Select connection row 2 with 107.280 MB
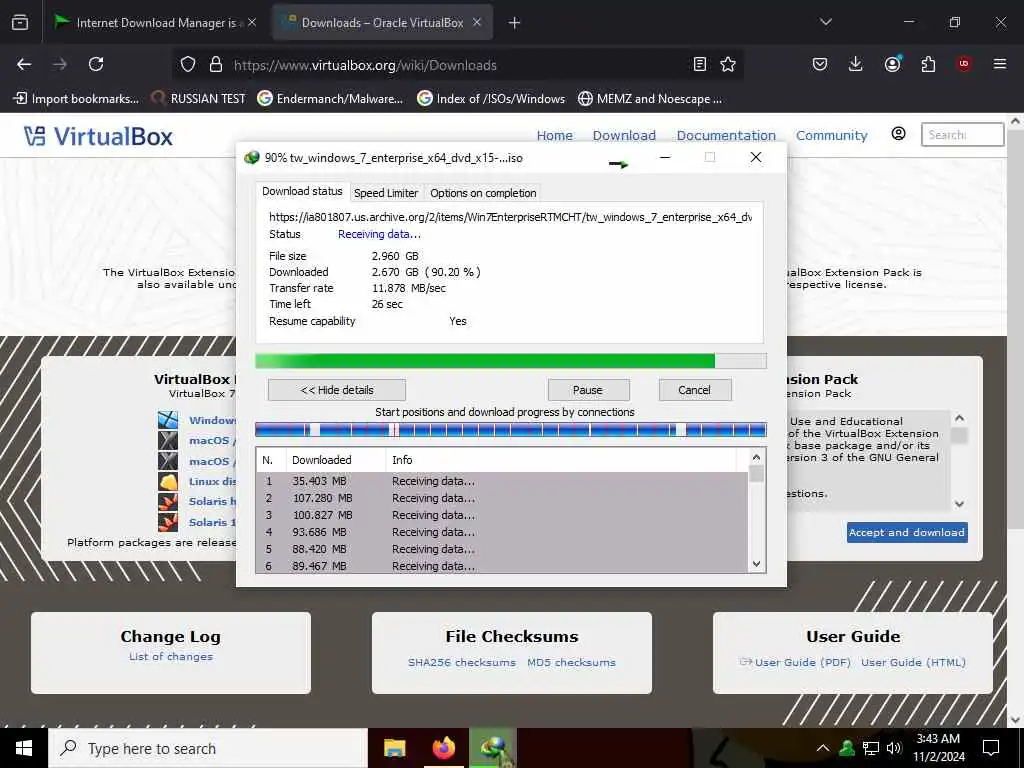 click(502, 498)
